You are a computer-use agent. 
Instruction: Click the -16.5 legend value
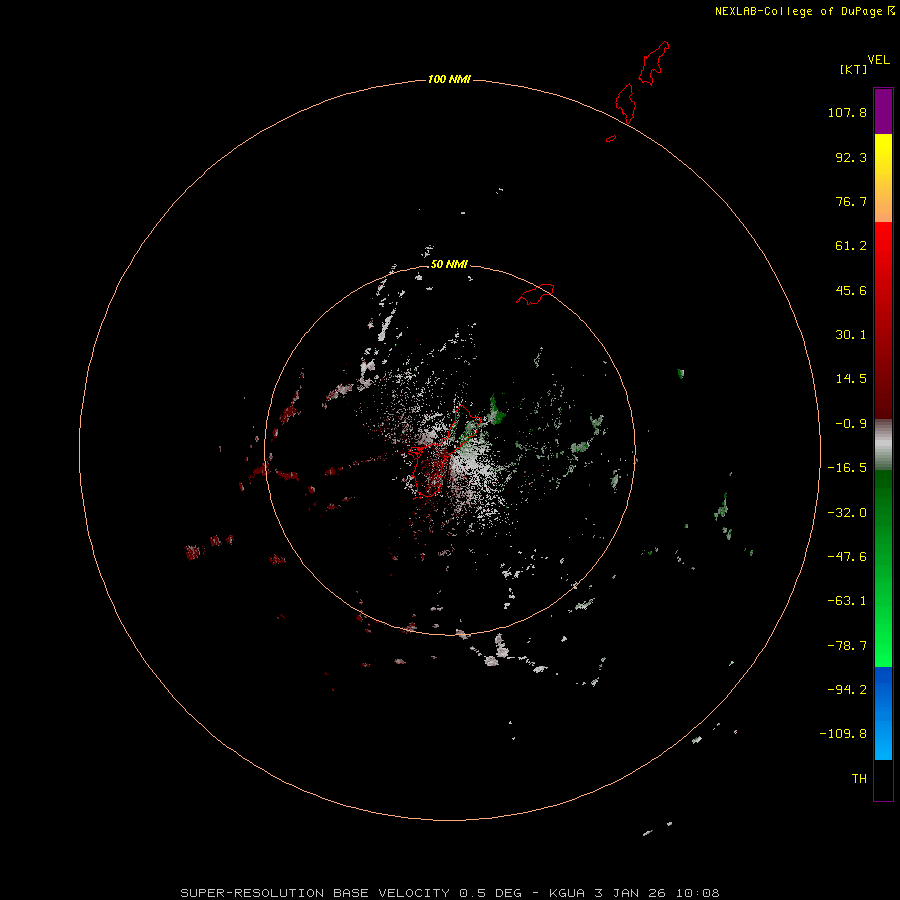point(847,468)
